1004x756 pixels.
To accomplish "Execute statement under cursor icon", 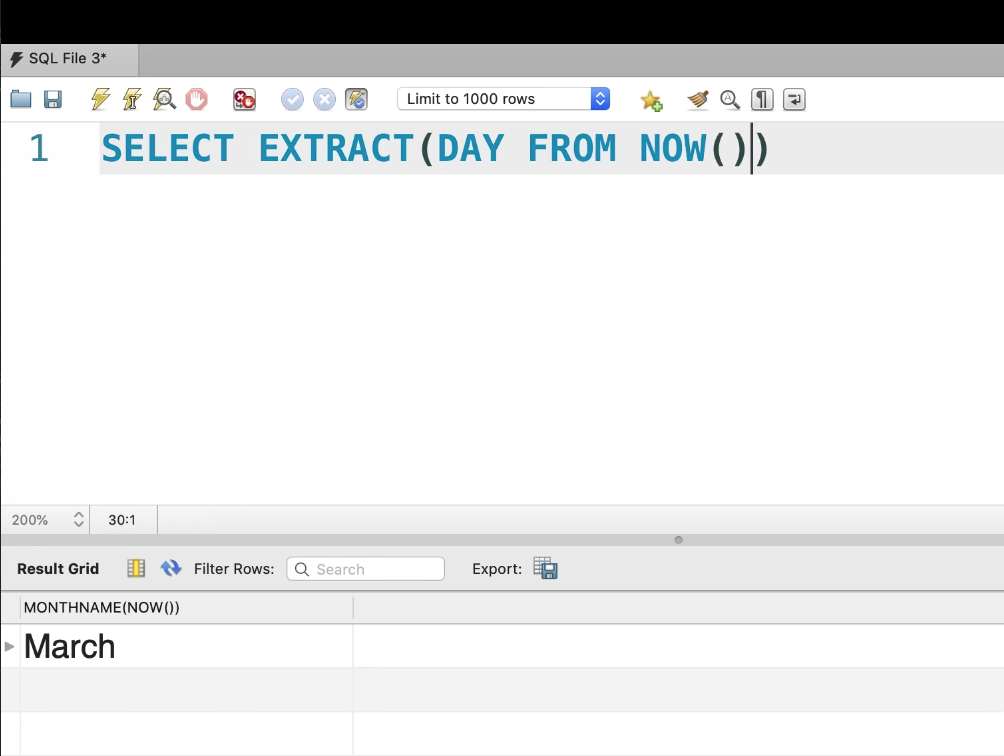I will (132, 99).
